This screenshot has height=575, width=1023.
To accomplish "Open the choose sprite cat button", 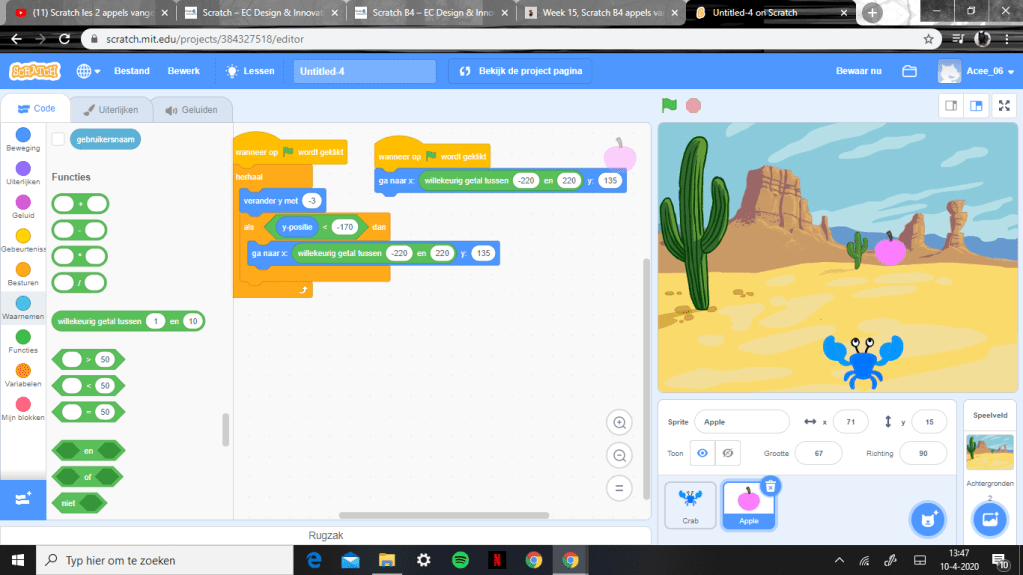I will pyautogui.click(x=928, y=520).
